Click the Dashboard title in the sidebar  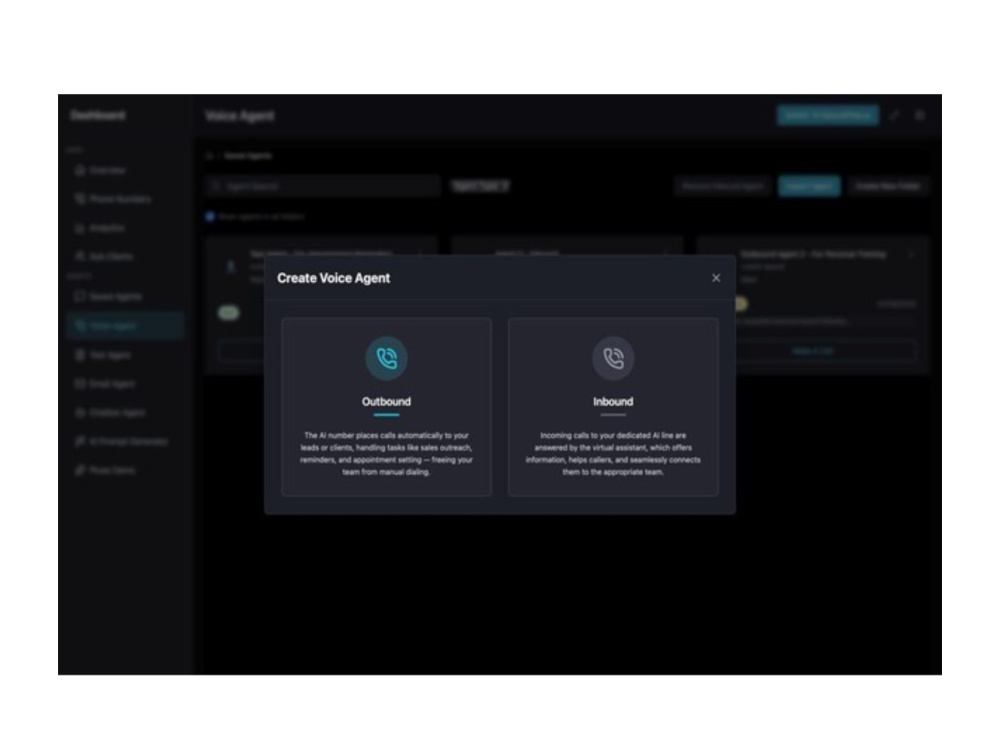coord(98,115)
